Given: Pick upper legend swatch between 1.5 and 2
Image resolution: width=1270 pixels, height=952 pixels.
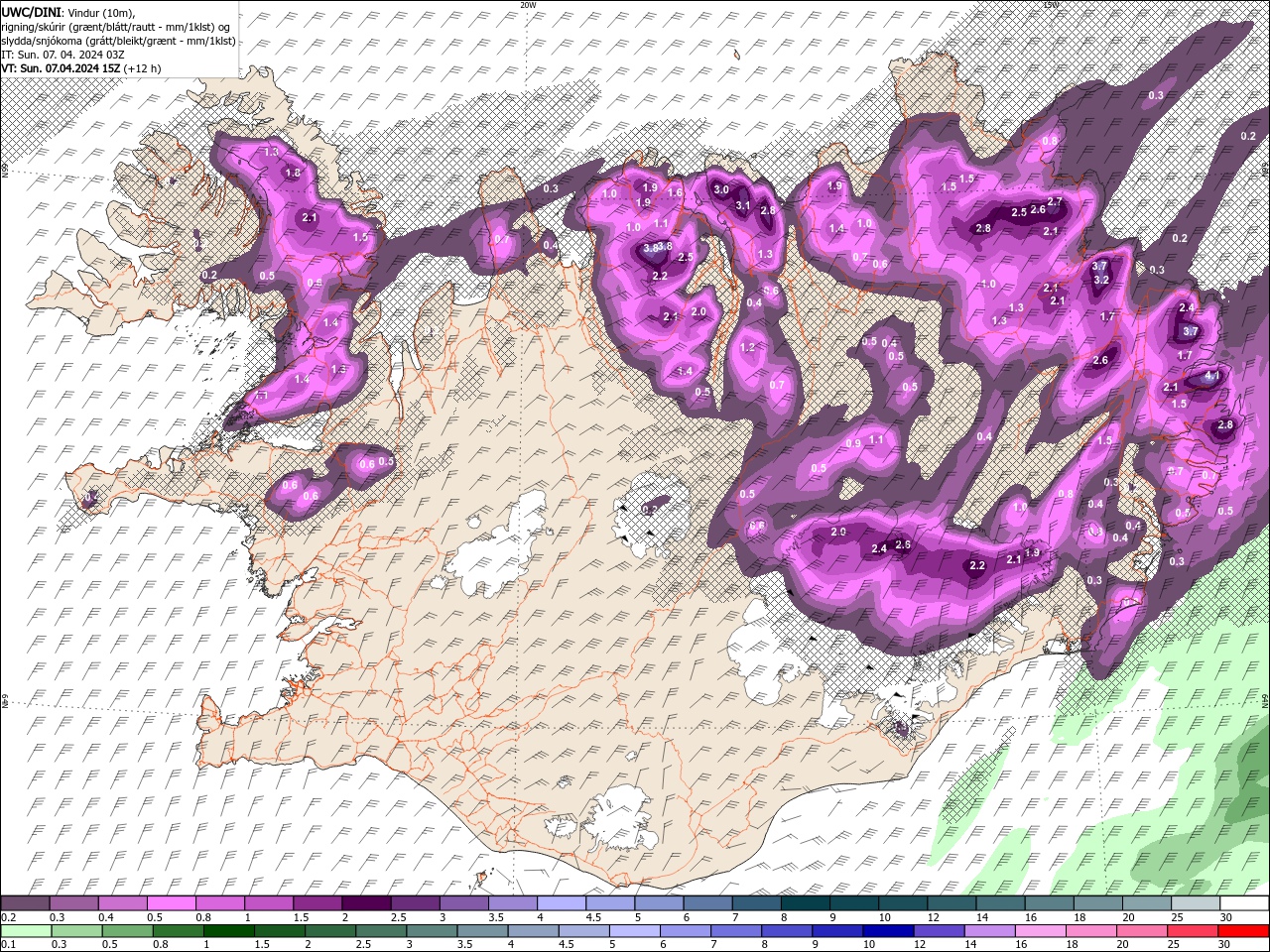Looking at the screenshot, I should tap(317, 903).
